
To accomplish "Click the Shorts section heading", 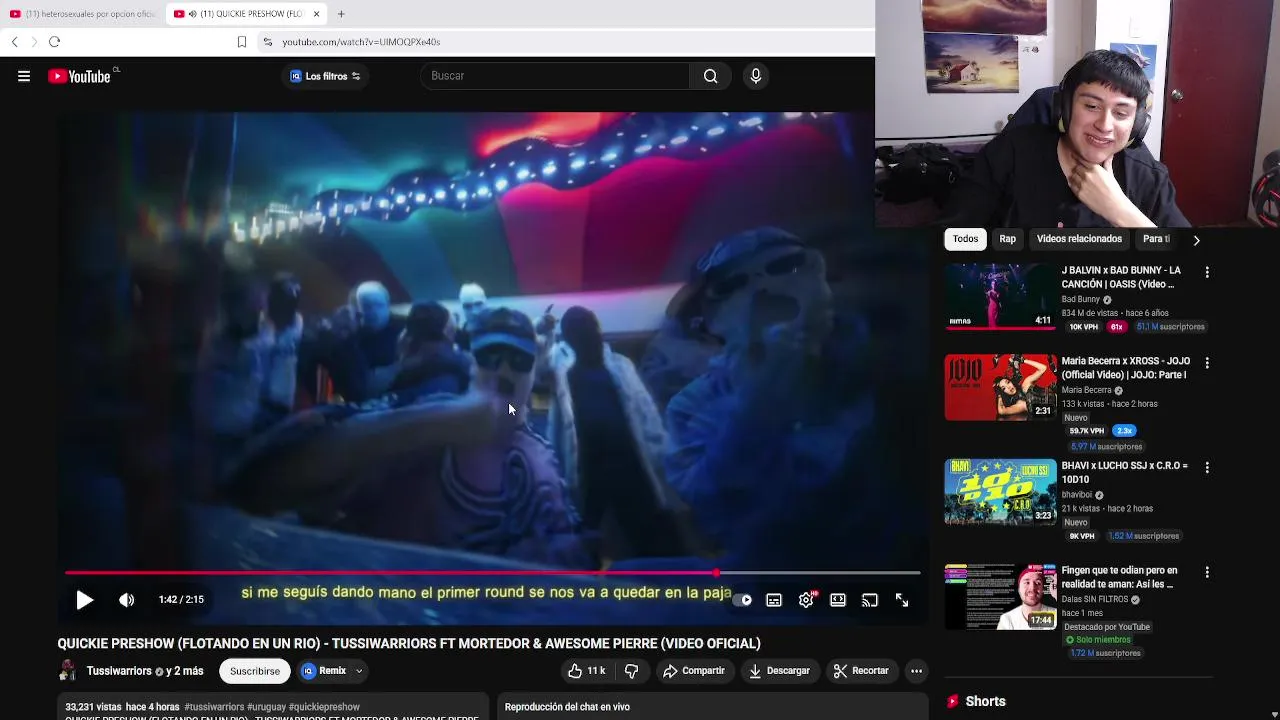I will [985, 701].
